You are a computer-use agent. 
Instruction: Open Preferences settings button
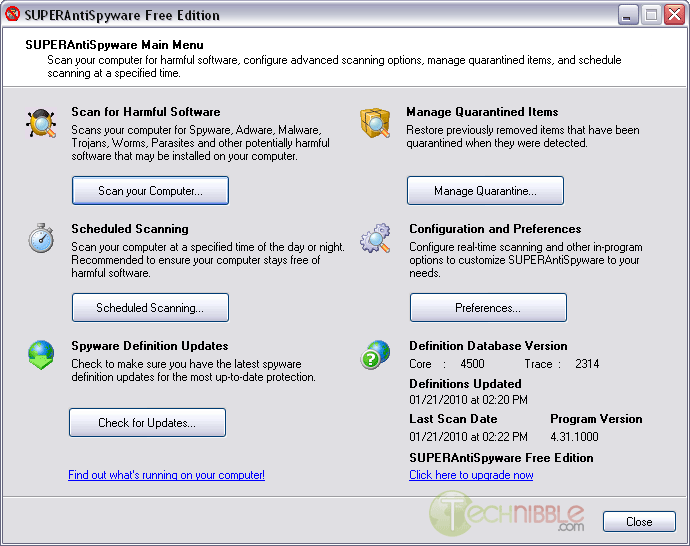(x=488, y=308)
